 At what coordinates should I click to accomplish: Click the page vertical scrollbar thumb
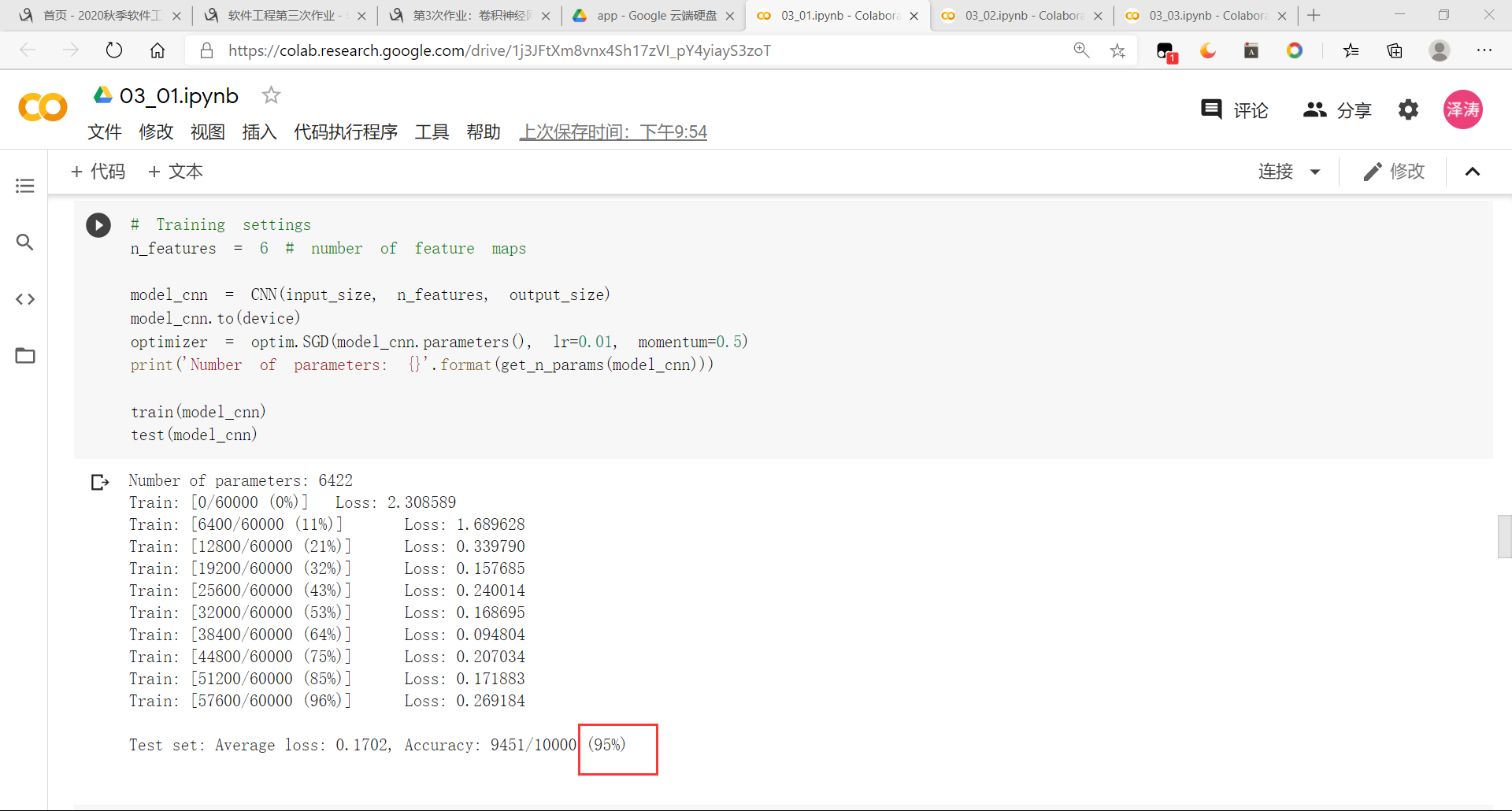(x=1505, y=536)
